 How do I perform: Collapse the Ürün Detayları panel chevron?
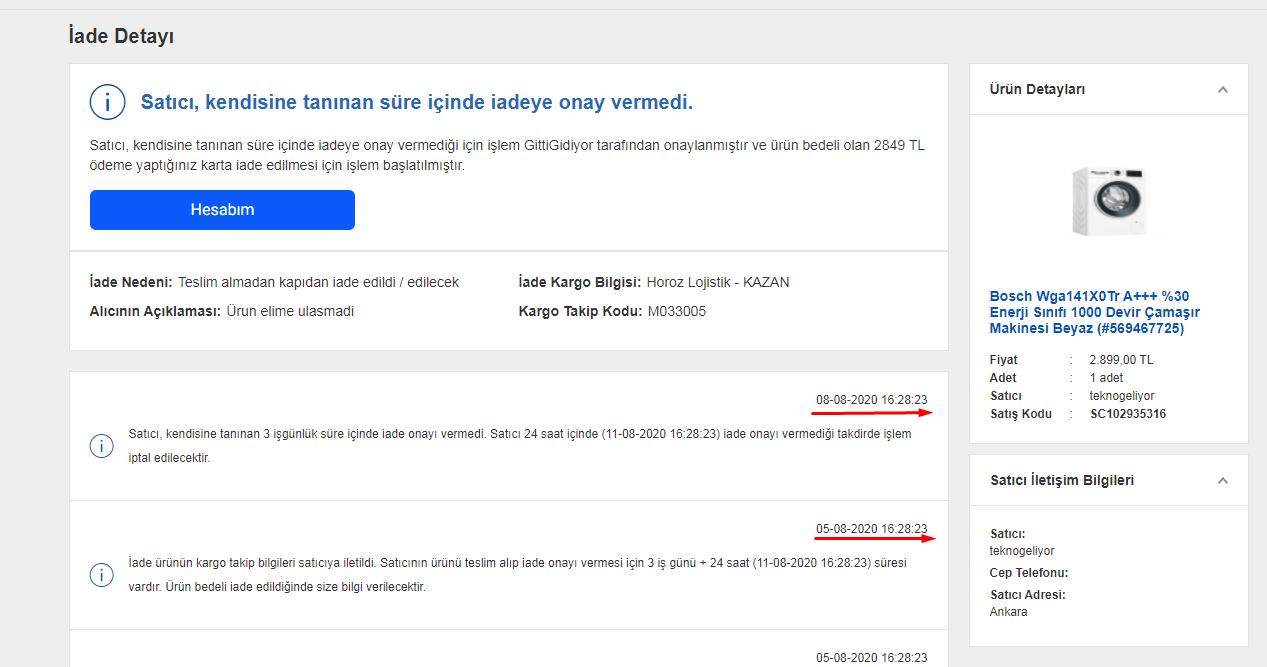click(1222, 90)
